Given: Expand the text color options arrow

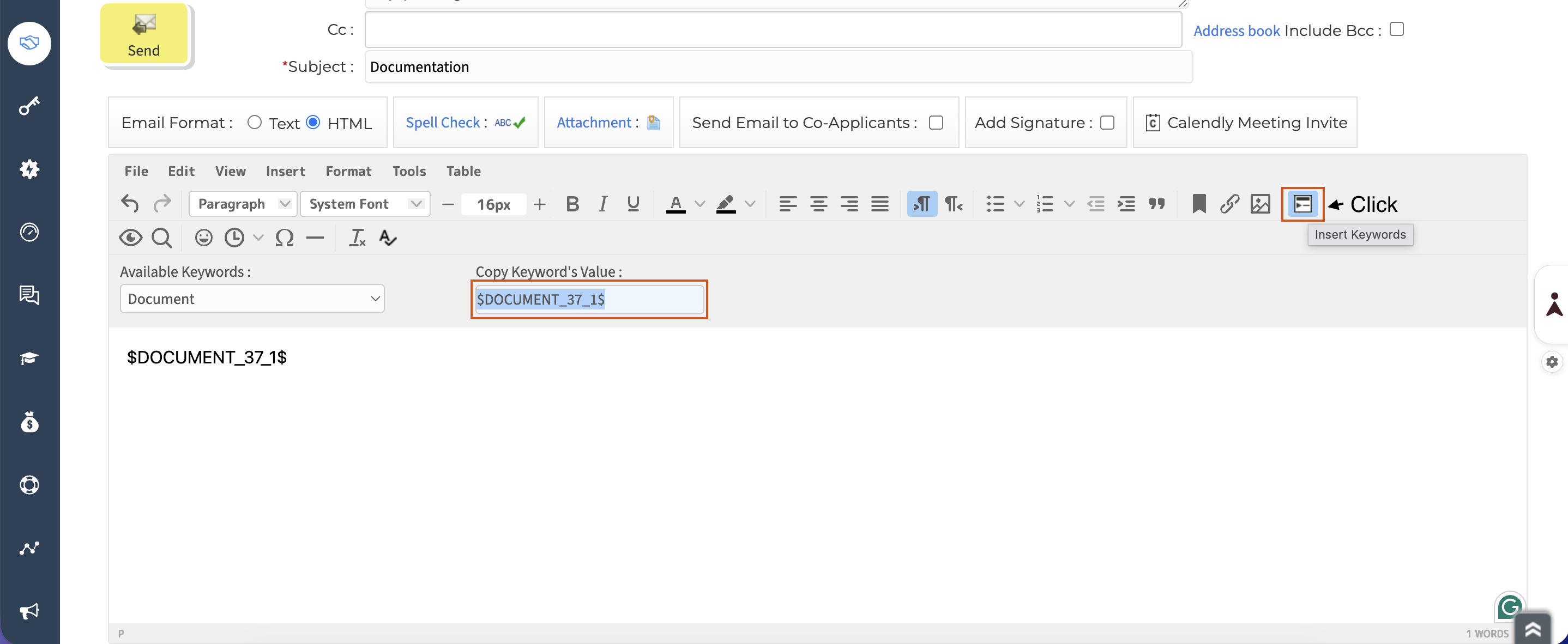Looking at the screenshot, I should point(700,204).
